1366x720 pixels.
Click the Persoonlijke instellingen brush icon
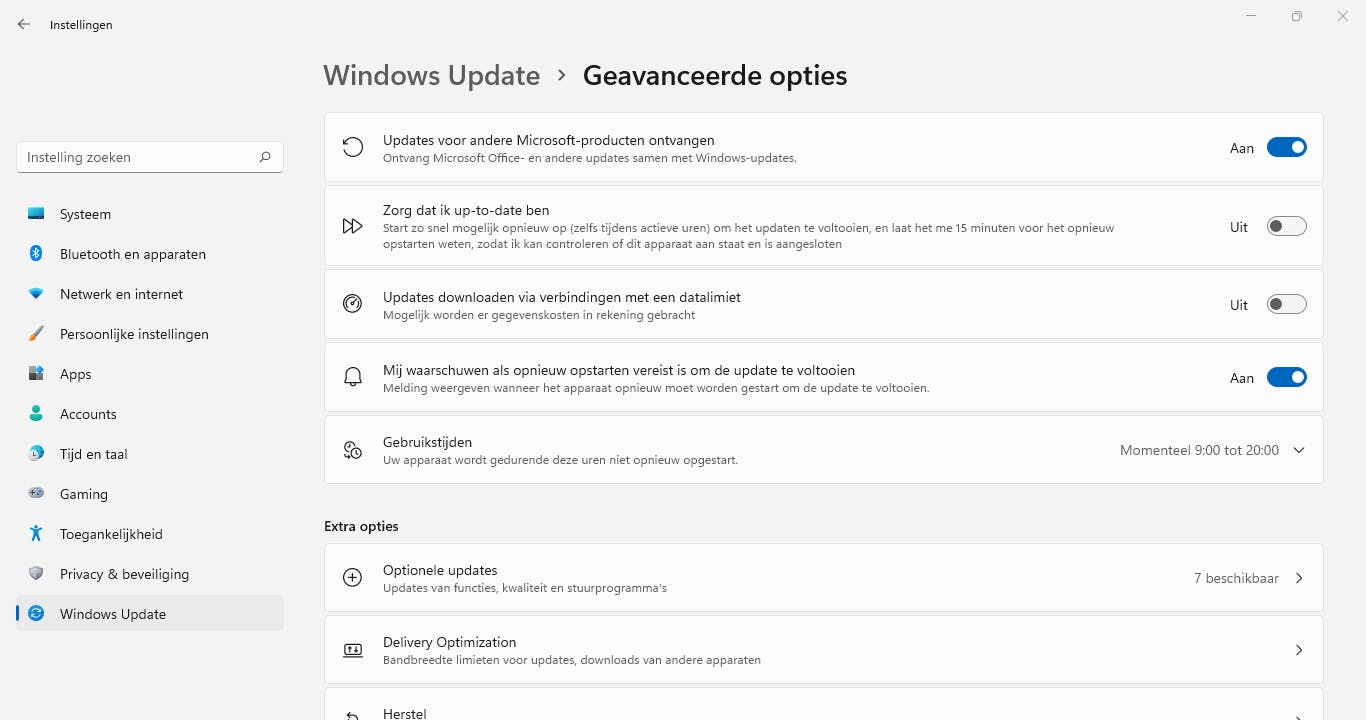36,334
